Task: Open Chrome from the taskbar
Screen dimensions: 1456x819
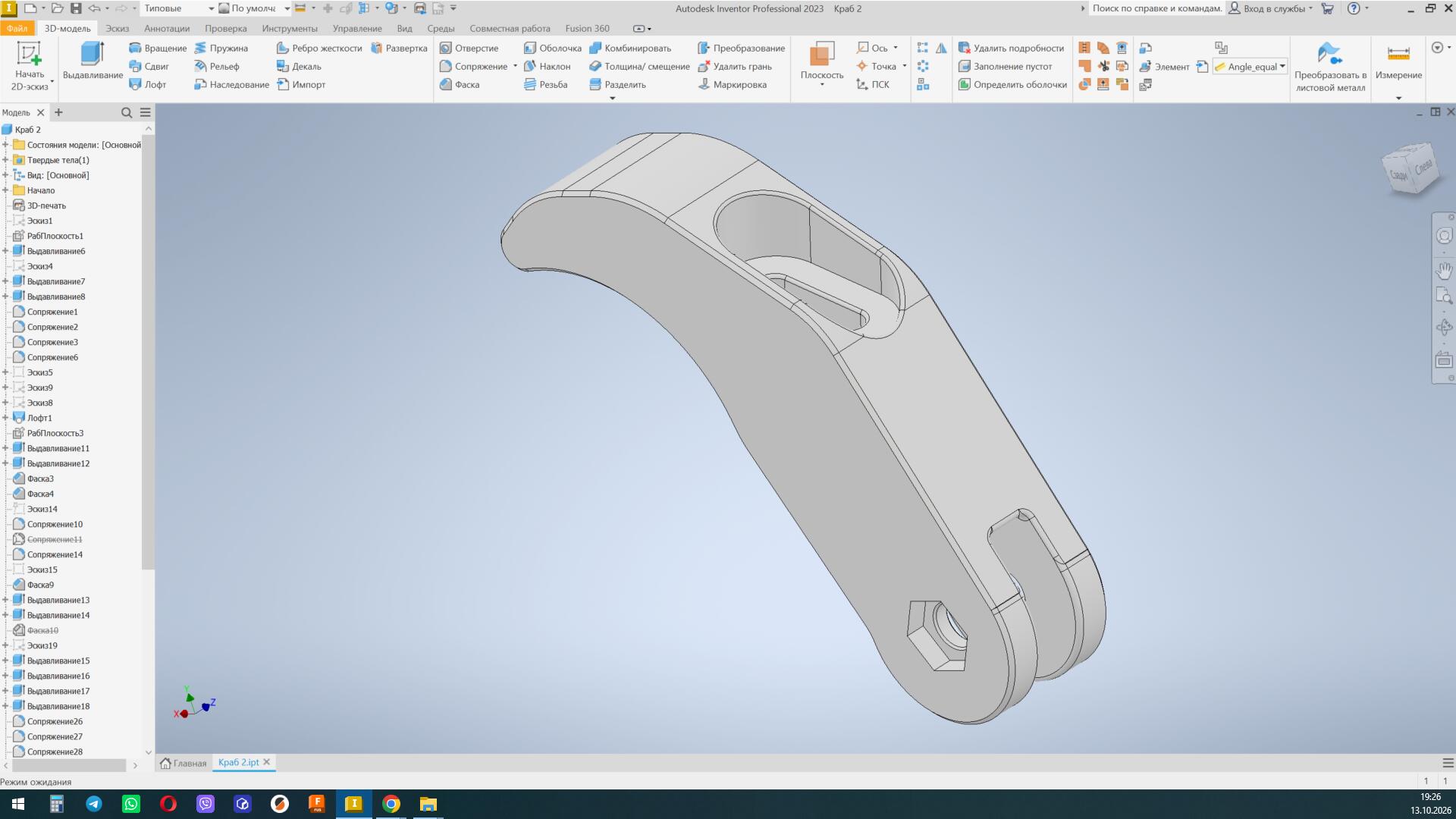Action: click(x=391, y=804)
